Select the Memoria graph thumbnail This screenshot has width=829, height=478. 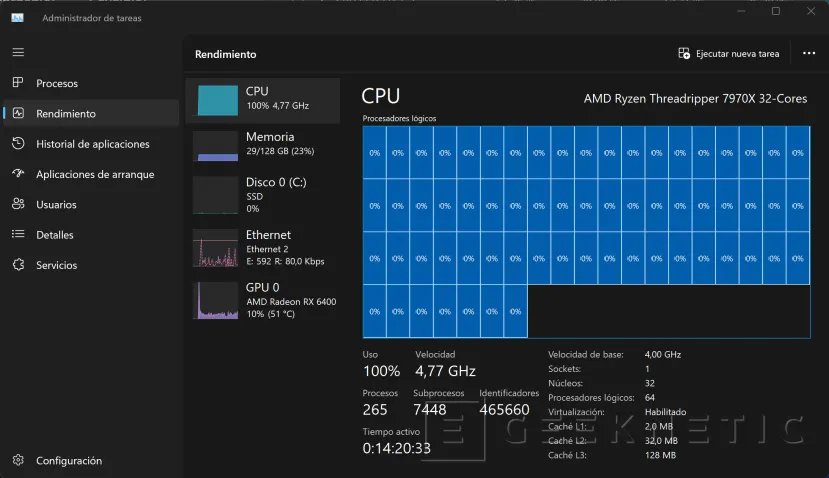215,146
